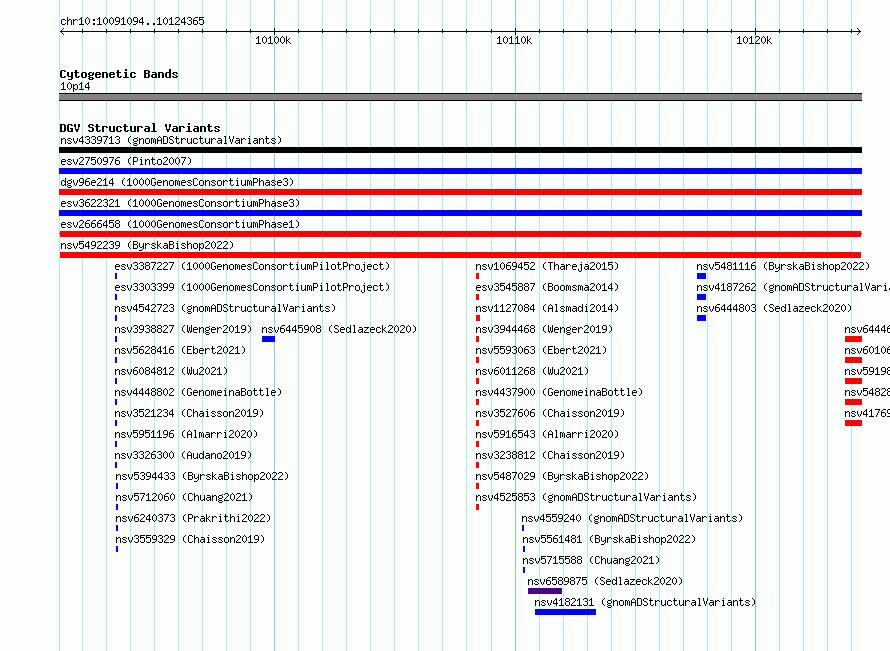The height and width of the screenshot is (651, 890).
Task: Select the Cytogenetic Bands track title
Action: (x=119, y=74)
